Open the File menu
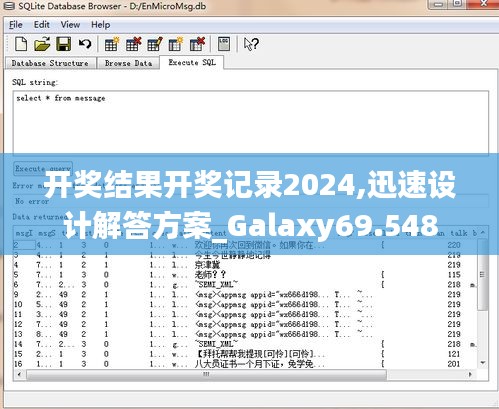The image size is (499, 409). tap(16, 25)
